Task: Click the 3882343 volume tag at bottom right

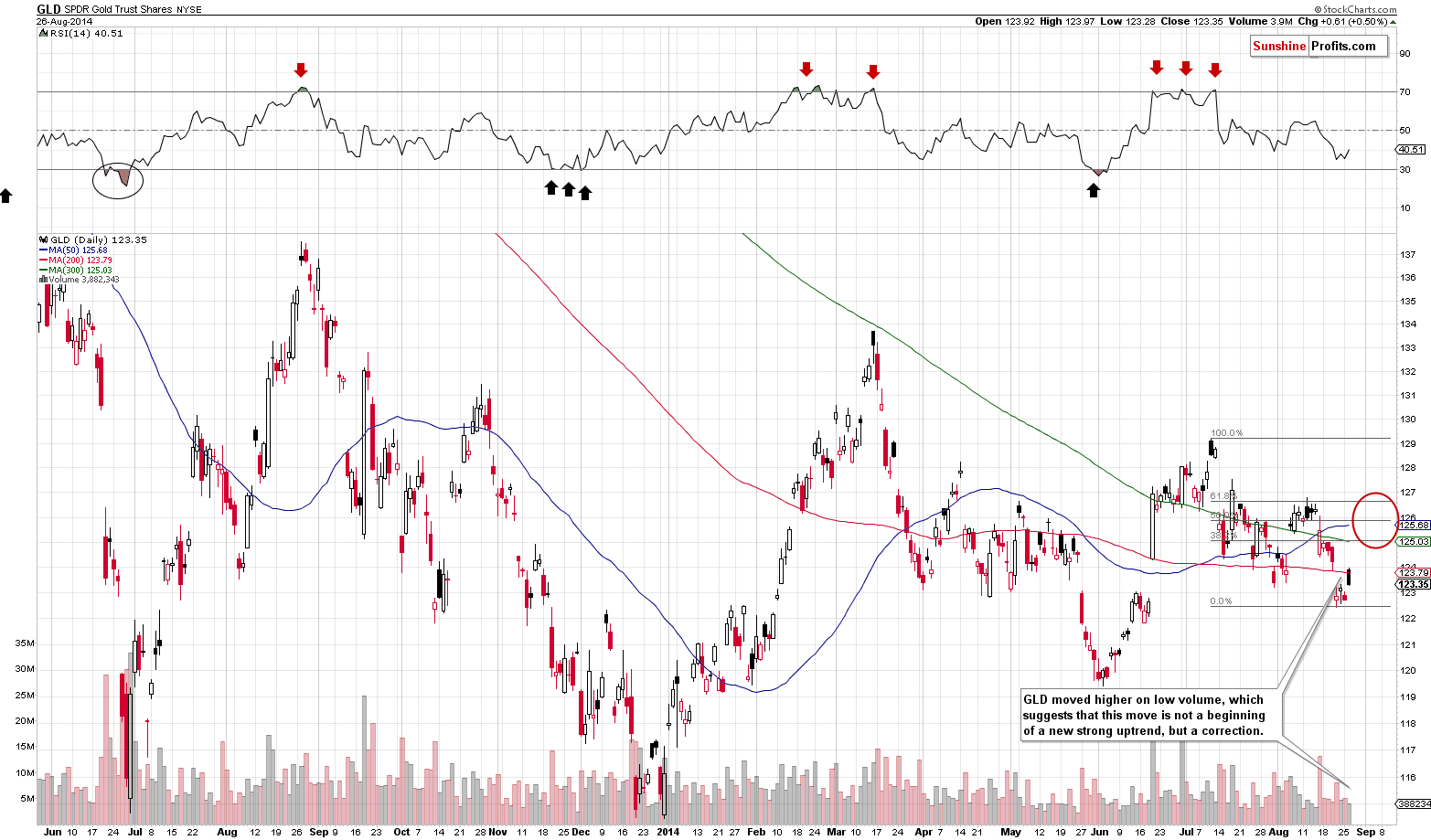Action: [1414, 803]
